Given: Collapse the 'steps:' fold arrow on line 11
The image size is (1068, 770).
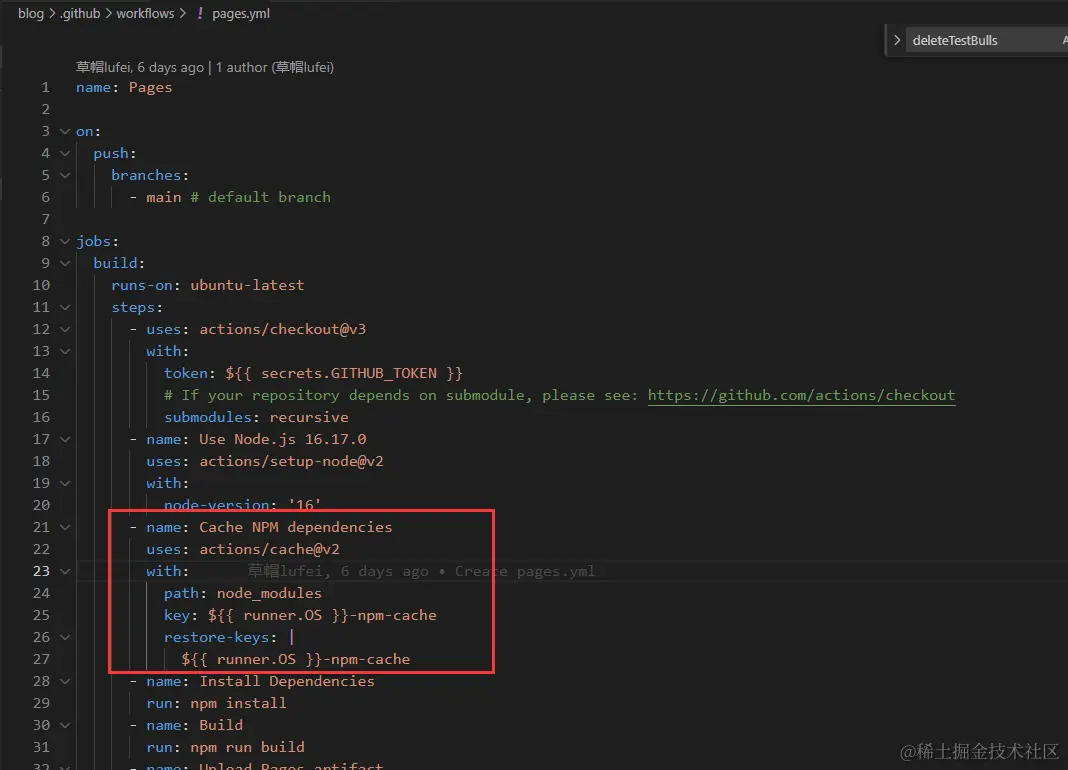Looking at the screenshot, I should [x=65, y=307].
